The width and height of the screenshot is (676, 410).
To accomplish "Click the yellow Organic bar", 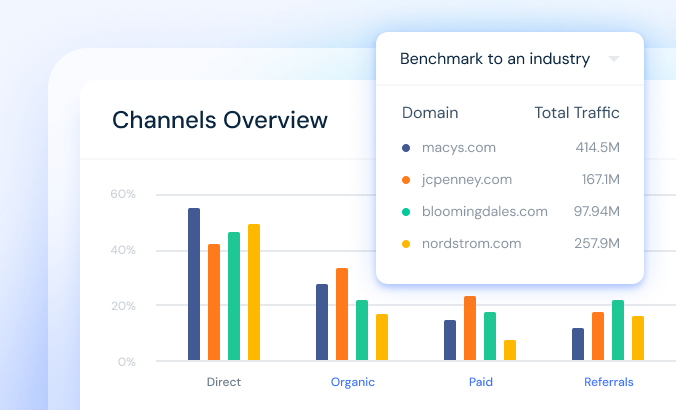I will 382,337.
